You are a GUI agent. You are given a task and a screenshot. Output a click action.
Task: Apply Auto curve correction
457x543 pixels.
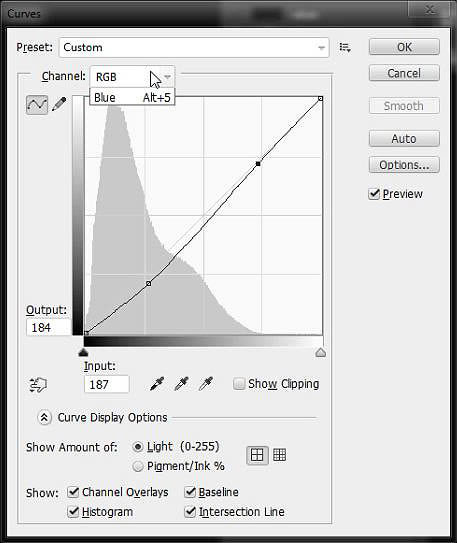click(x=404, y=139)
